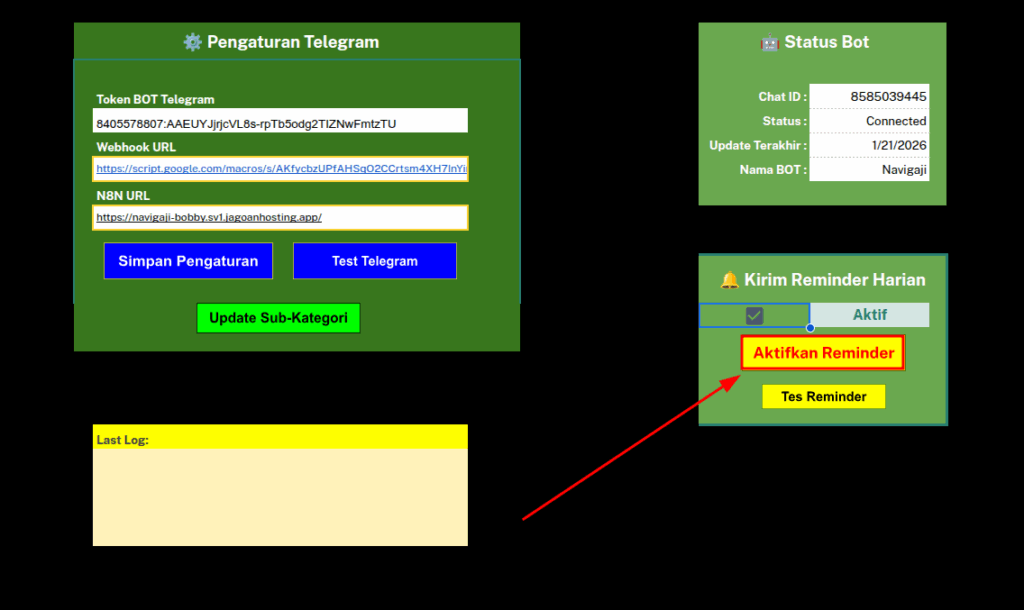Click the blue selection handle under checkbox cell
Screen dimensions: 1024x610
(810, 328)
